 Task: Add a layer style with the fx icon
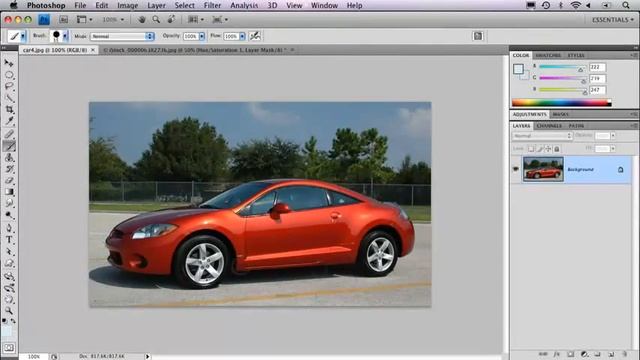[557, 354]
